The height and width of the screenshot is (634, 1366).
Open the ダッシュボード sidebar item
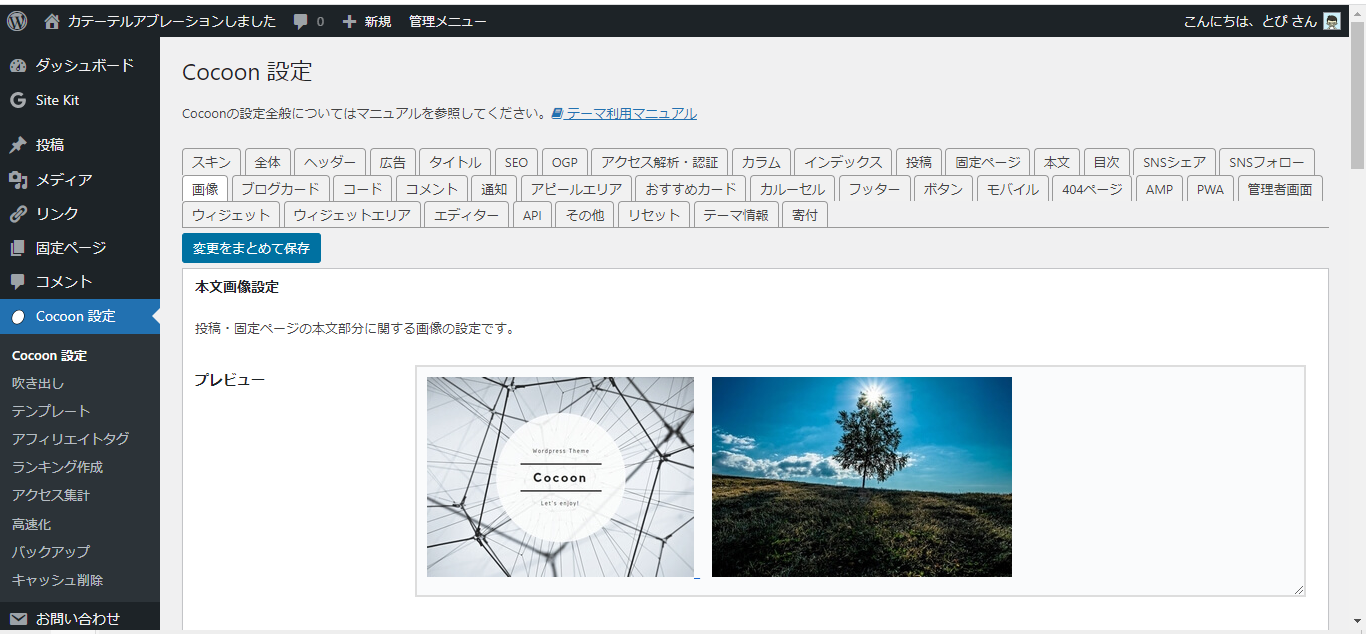(84, 65)
